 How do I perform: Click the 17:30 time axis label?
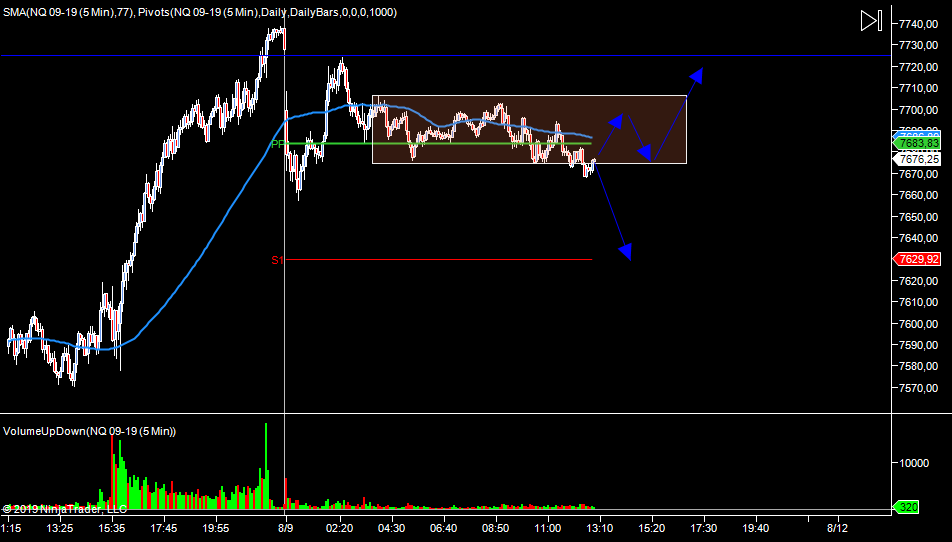point(703,527)
